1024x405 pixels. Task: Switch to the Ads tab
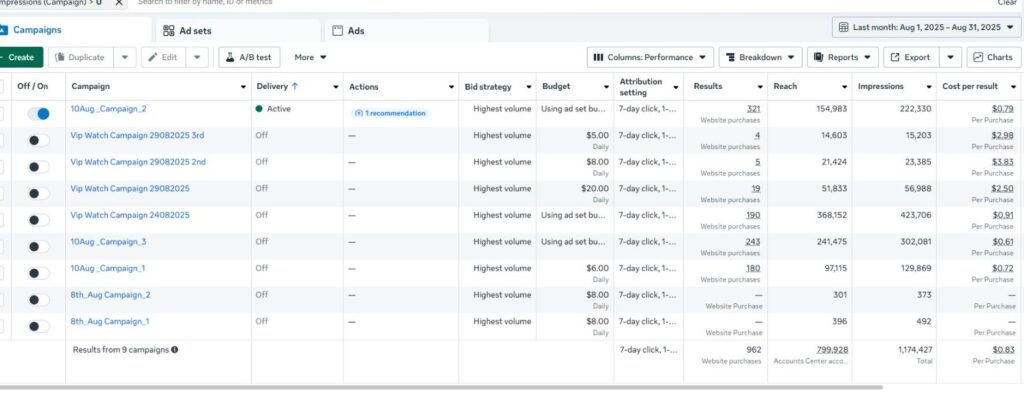coord(355,31)
